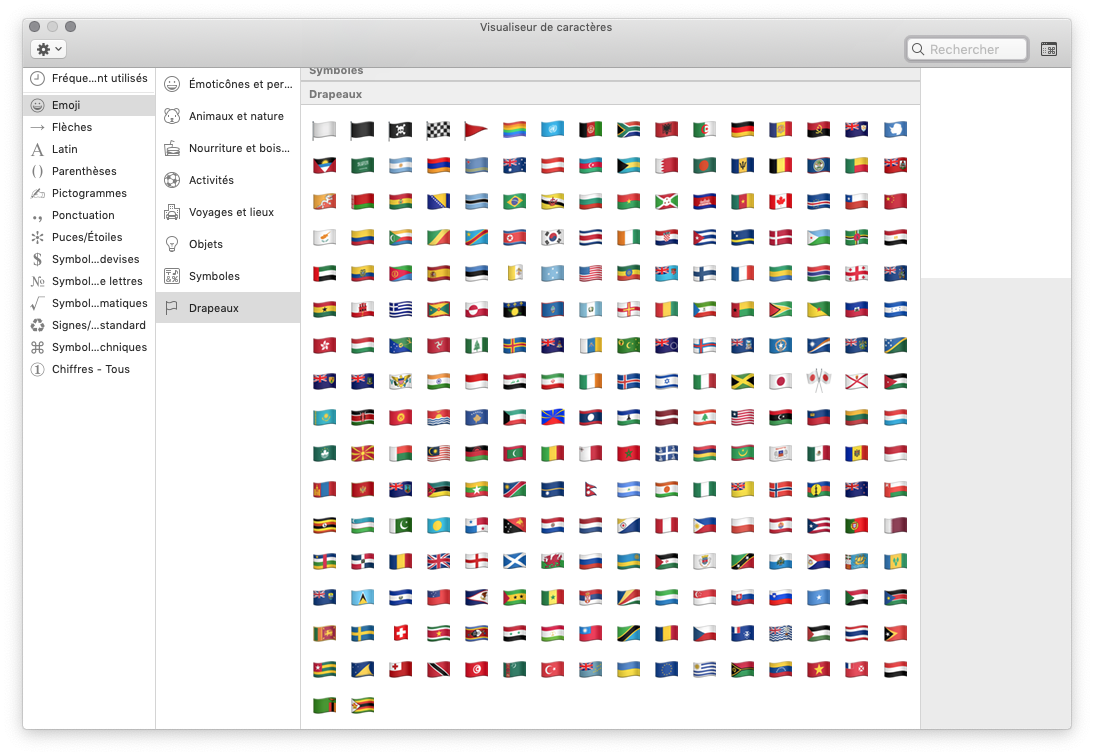Viewport: 1094px width, 756px height.
Task: Open the technical symbols category
Action: tap(89, 347)
